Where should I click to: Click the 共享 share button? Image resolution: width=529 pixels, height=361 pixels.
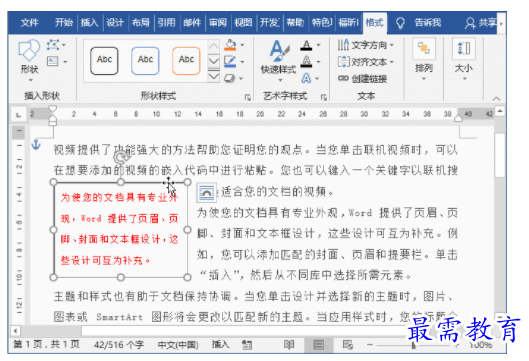point(481,23)
